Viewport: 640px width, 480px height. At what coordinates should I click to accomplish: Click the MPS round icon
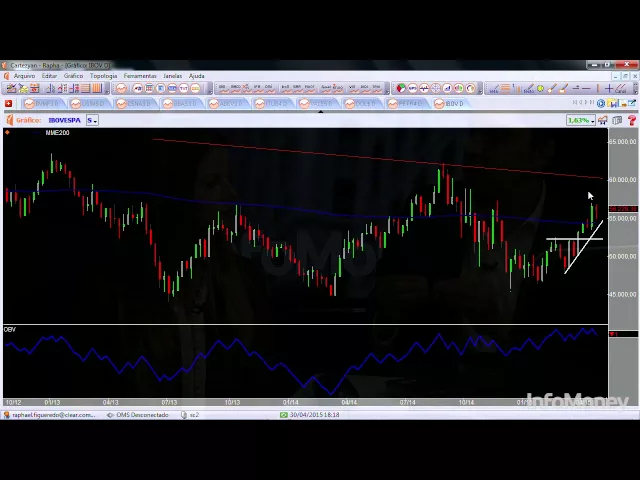tap(413, 88)
